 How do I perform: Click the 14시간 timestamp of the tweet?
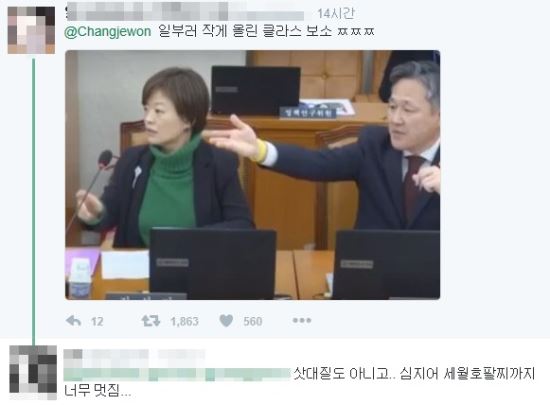tap(336, 14)
